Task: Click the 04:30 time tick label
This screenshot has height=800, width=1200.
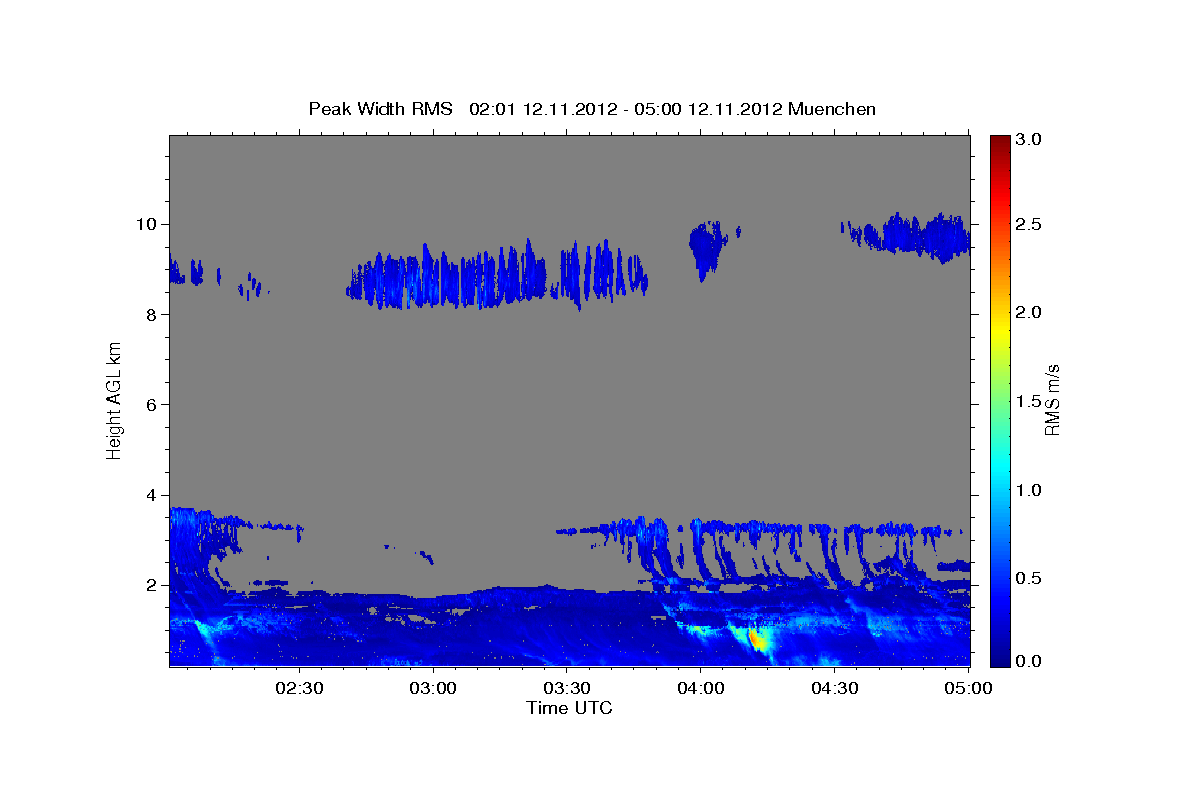Action: [834, 688]
